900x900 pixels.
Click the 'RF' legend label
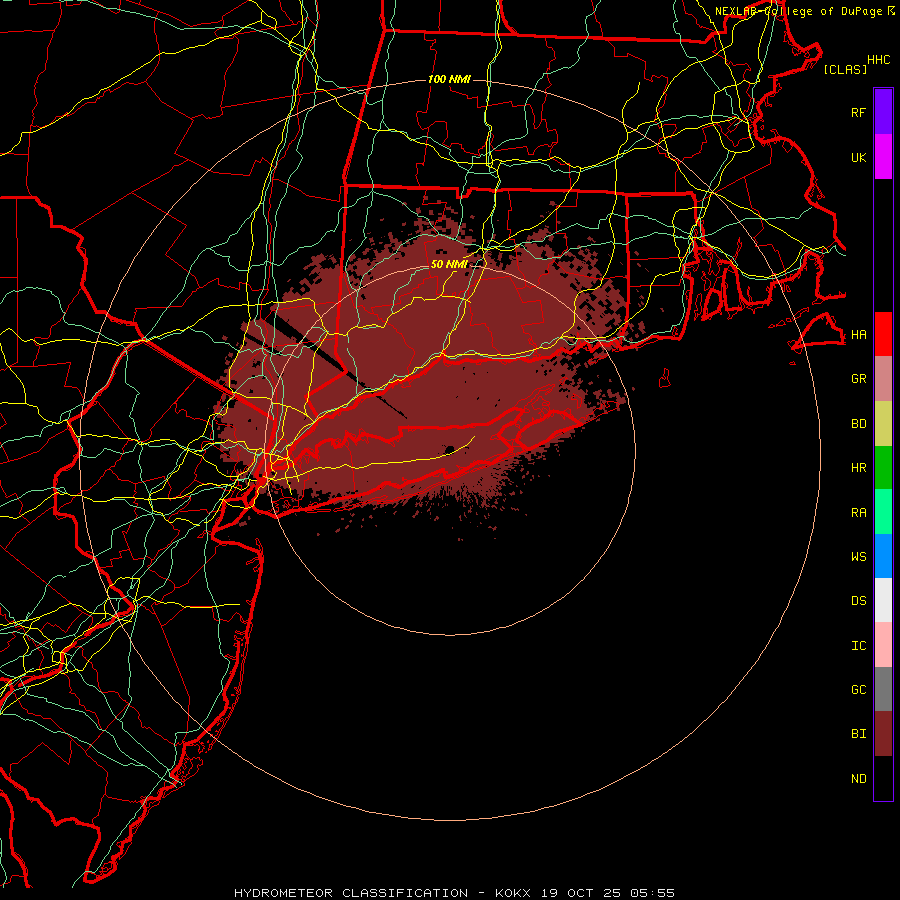point(859,112)
